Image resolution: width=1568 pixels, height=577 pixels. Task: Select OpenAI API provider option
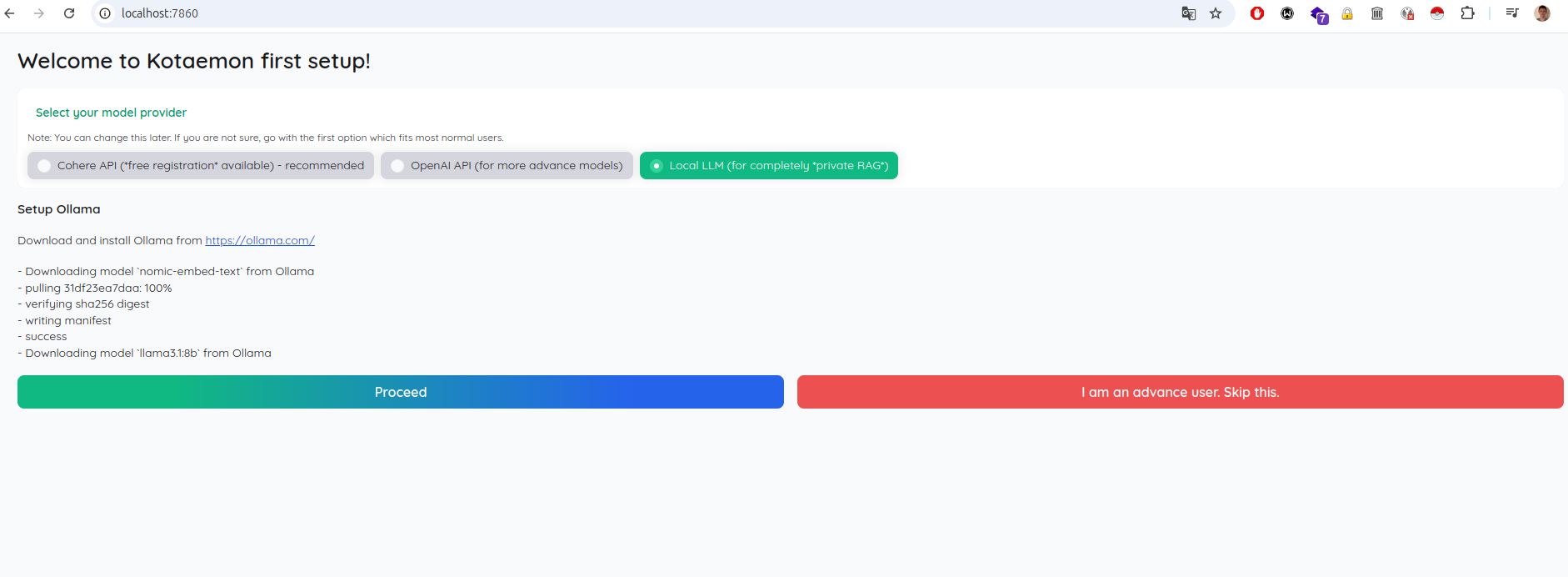(507, 165)
